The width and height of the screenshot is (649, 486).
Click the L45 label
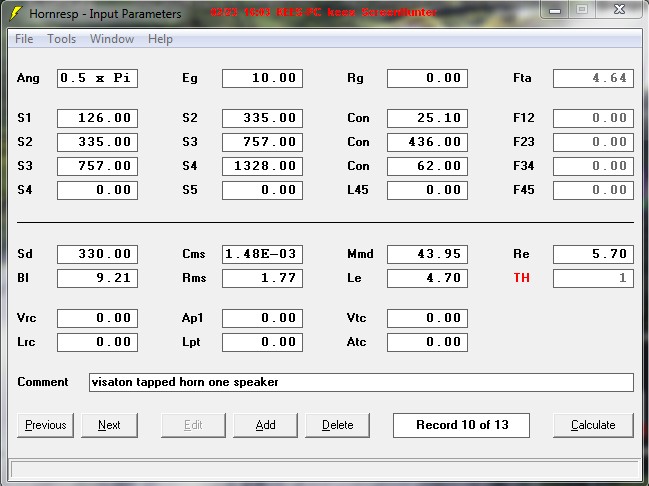click(358, 190)
